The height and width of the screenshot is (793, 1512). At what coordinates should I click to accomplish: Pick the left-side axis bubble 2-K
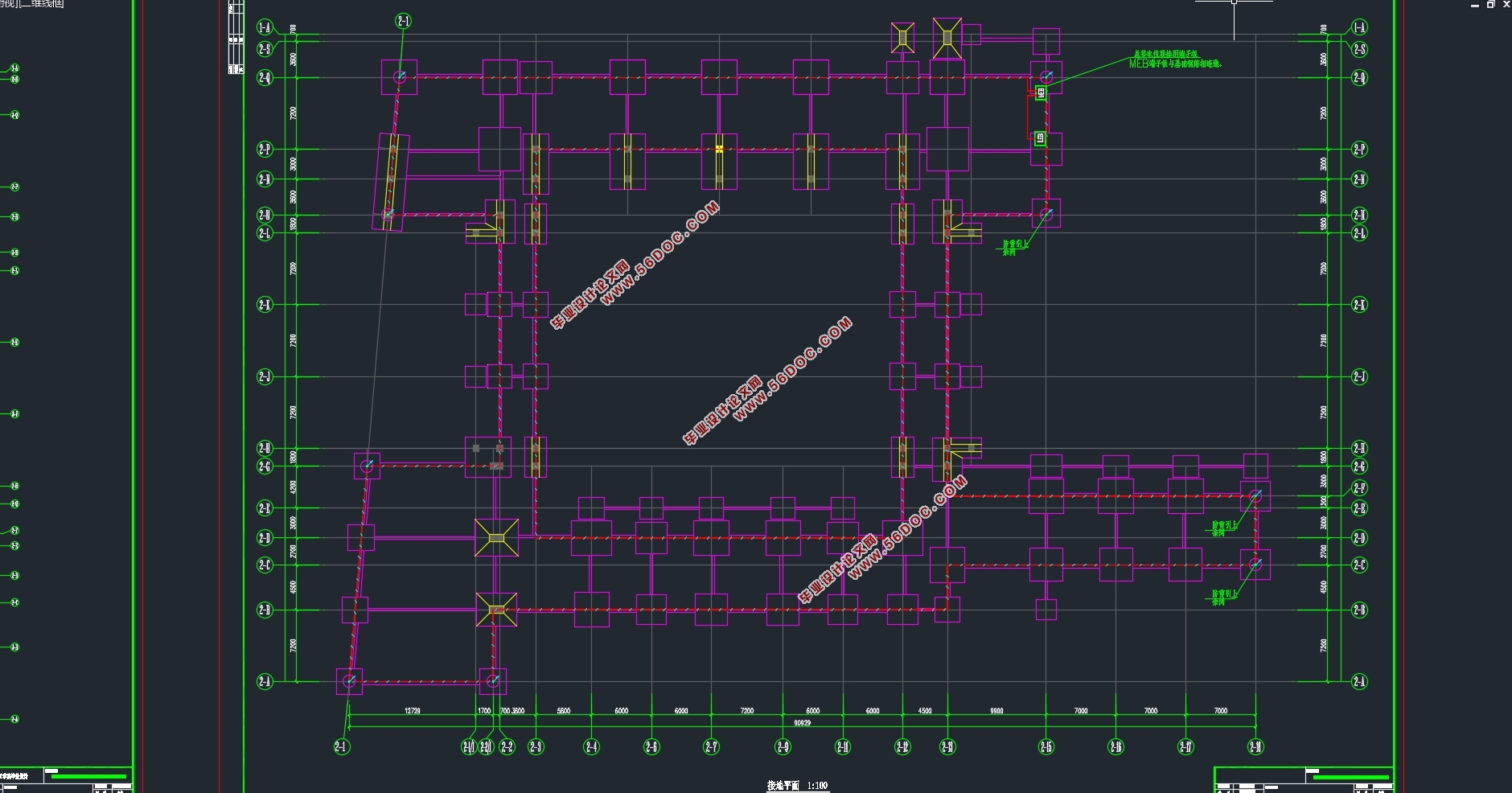pos(265,305)
